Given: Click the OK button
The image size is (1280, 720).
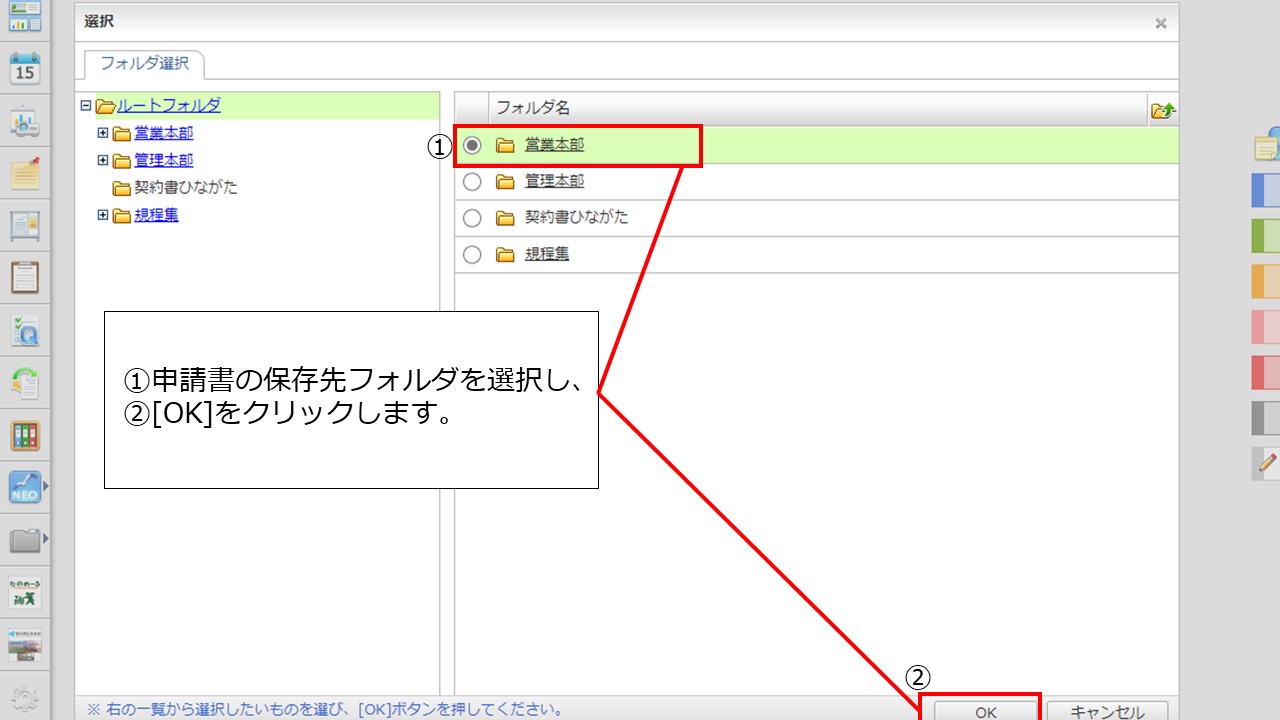Looking at the screenshot, I should [x=985, y=712].
